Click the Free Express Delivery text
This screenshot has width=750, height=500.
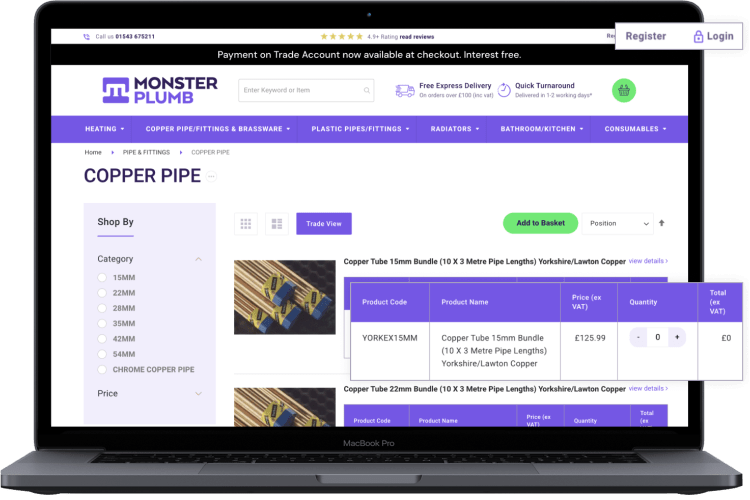tap(455, 86)
